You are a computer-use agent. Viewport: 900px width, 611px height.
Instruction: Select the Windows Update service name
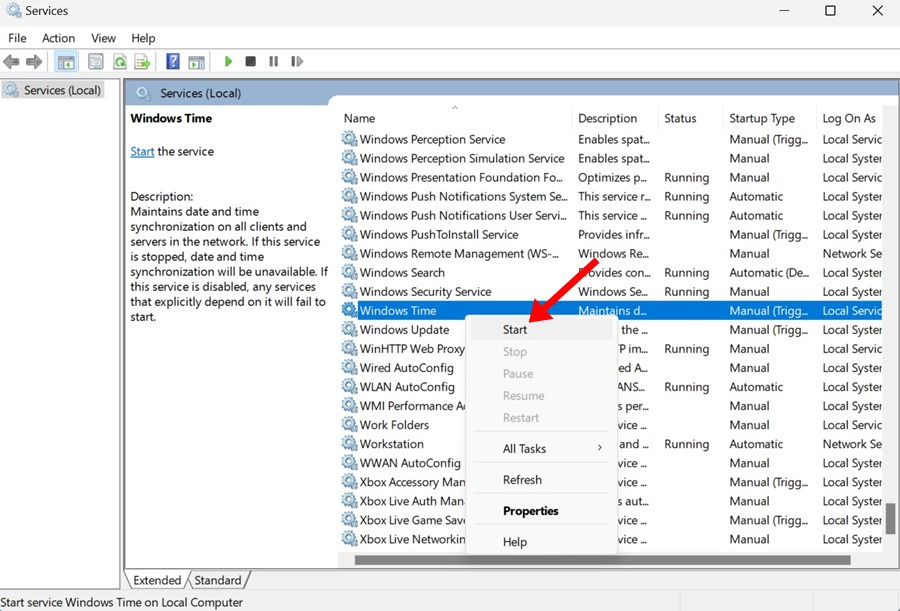coord(404,330)
